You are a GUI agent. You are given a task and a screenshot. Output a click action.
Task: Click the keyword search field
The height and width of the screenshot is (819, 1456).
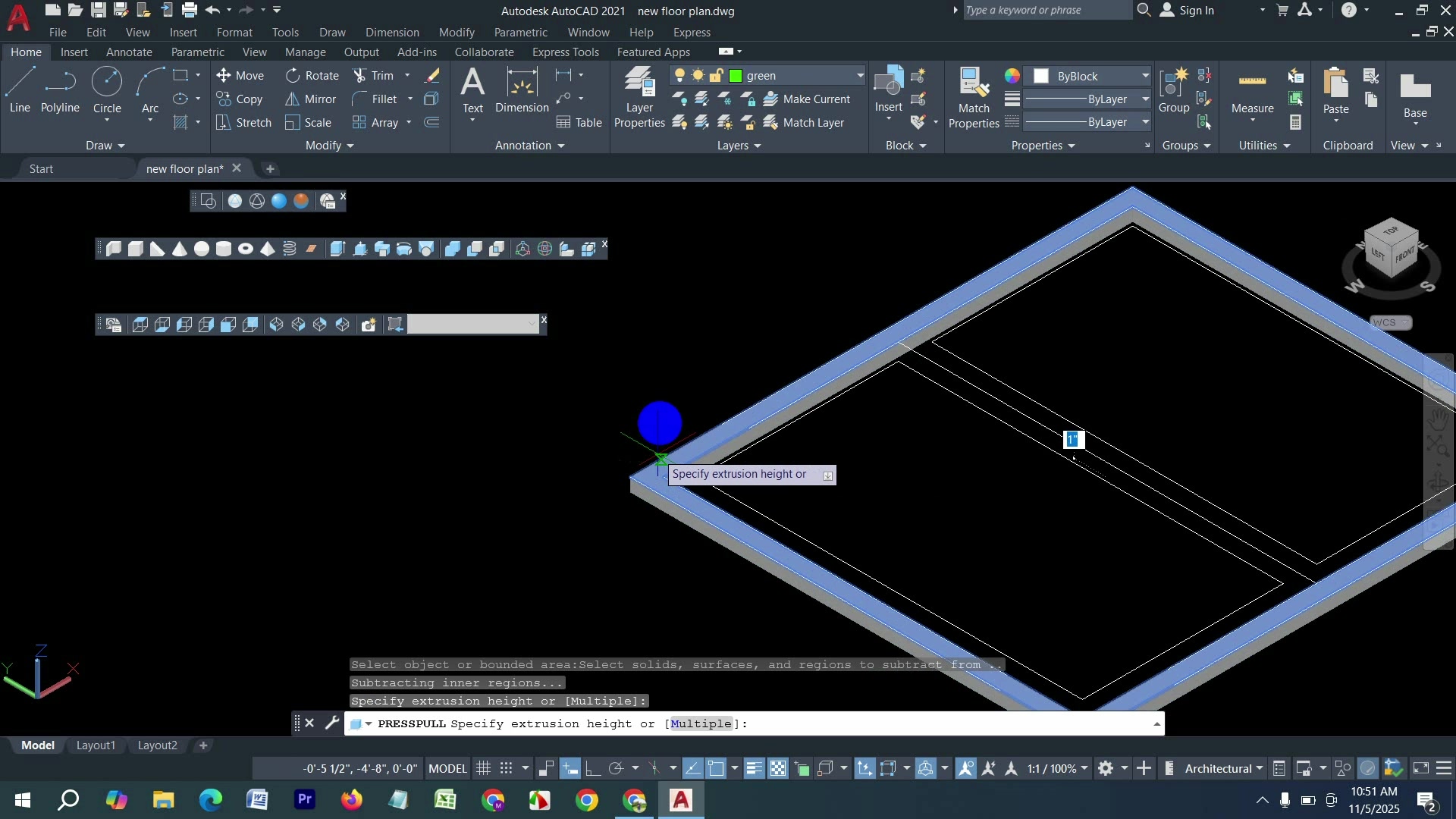[1046, 11]
